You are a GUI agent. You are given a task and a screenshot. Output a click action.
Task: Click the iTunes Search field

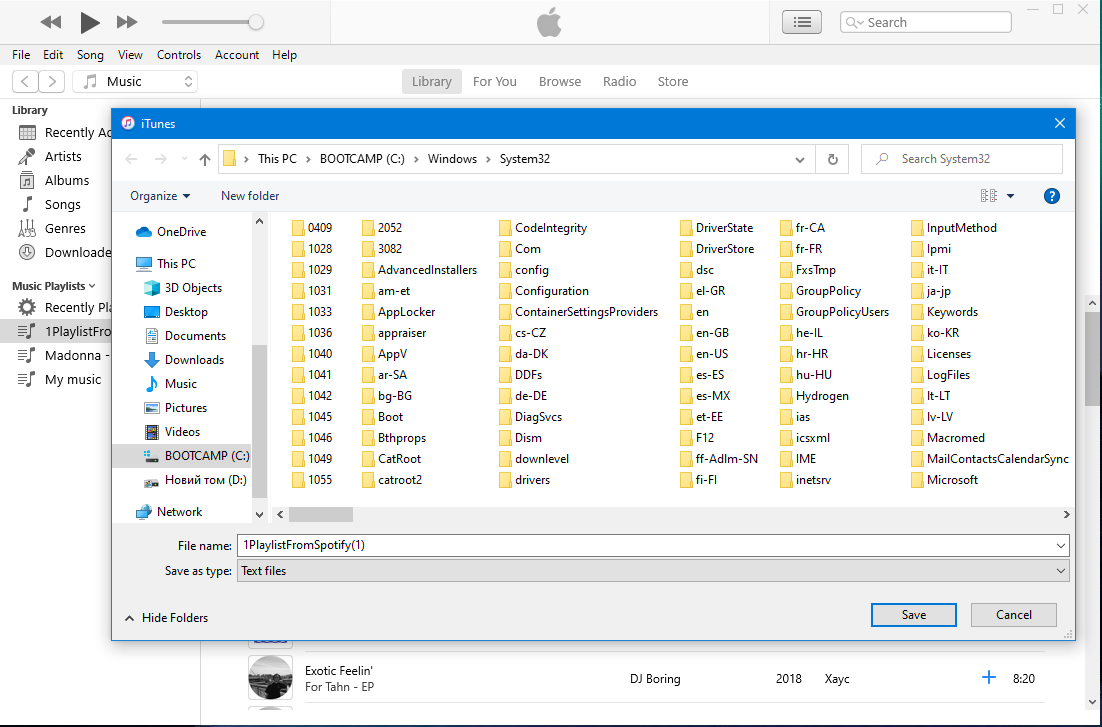[926, 22]
